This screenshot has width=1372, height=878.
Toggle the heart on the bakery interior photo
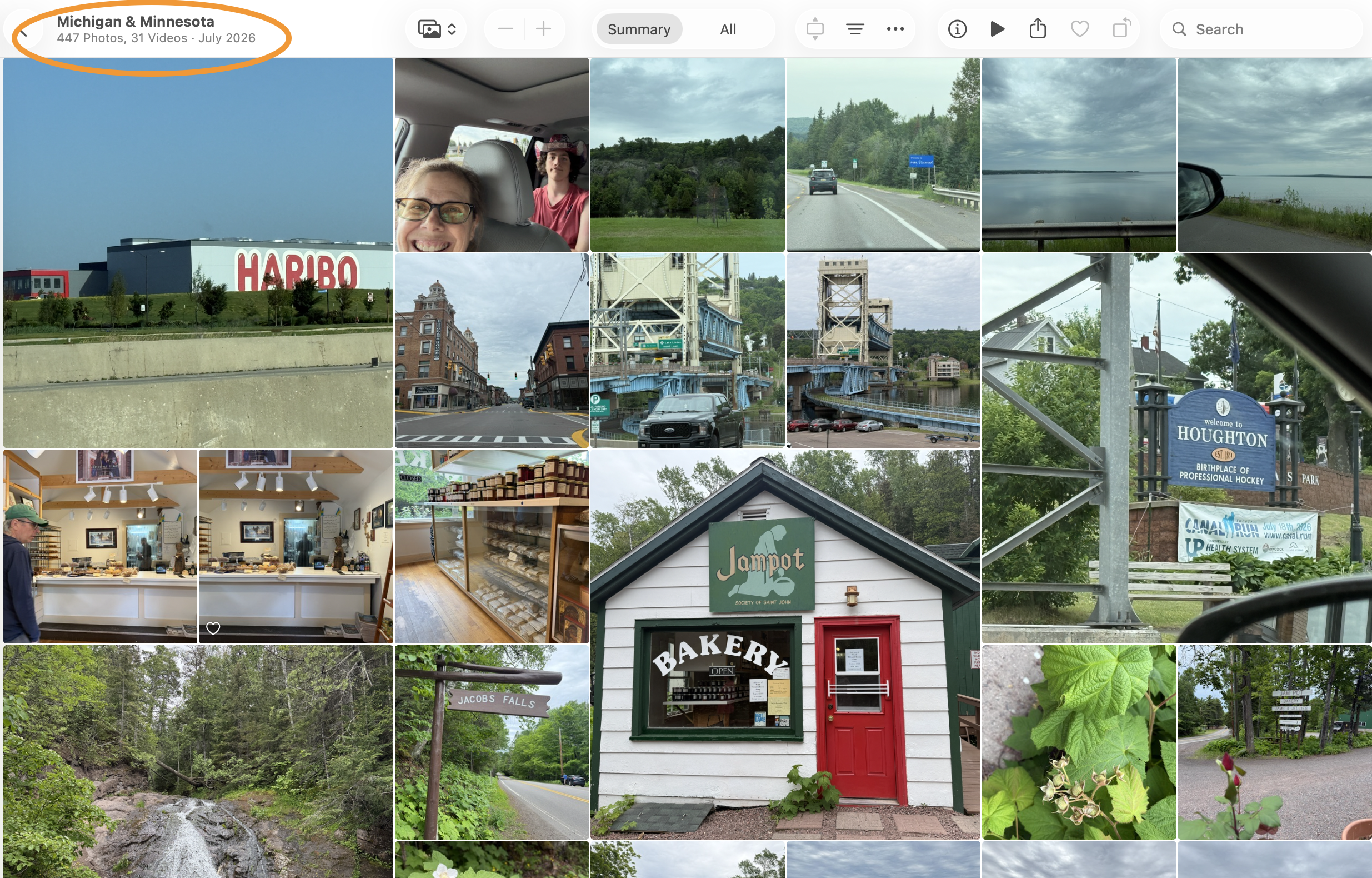coord(213,628)
